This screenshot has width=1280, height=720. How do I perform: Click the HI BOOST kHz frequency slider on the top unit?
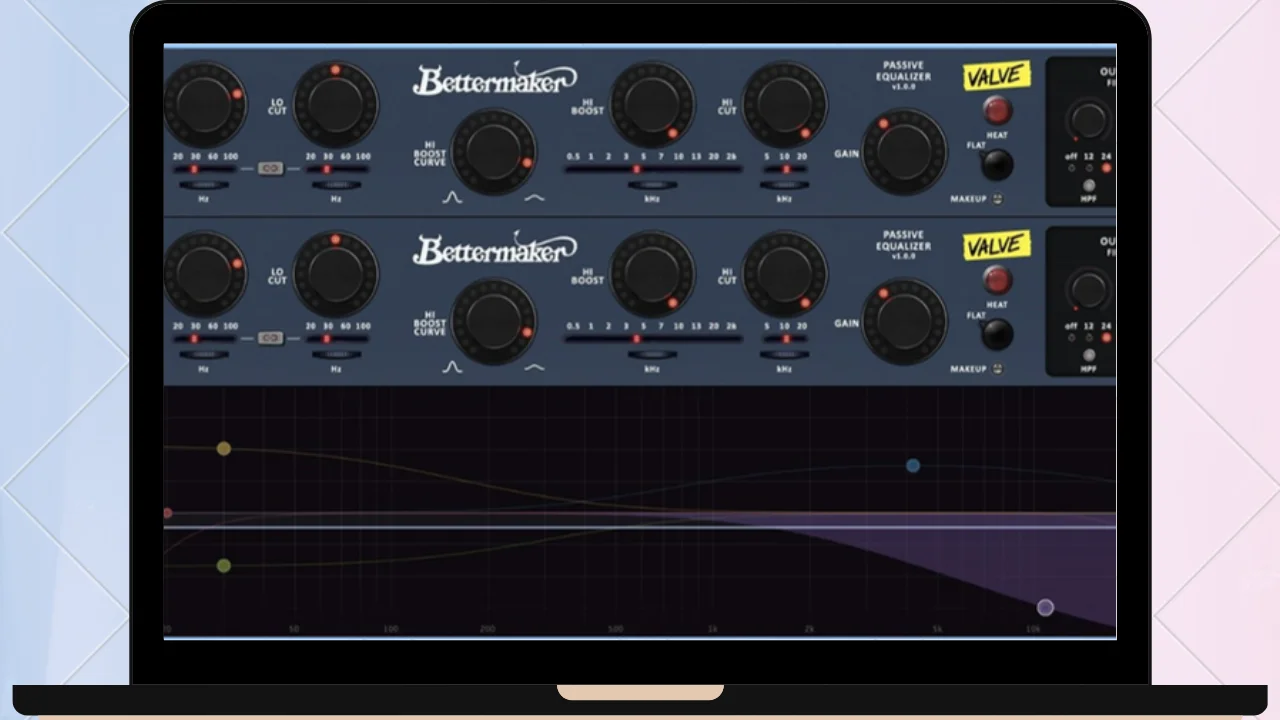653,169
